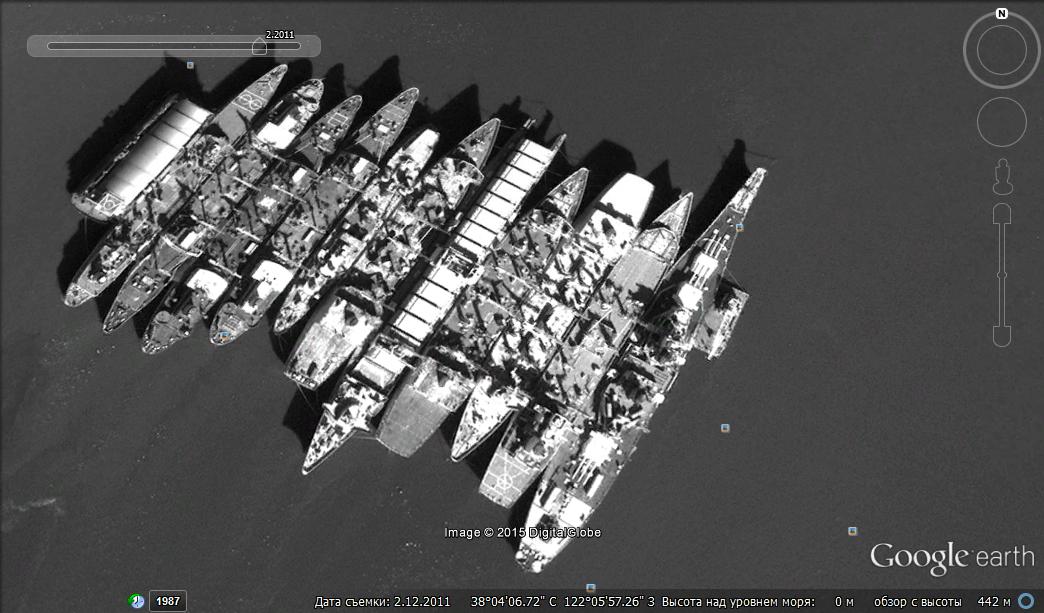Zoom out with the slider's bottom end
Image resolution: width=1044 pixels, height=613 pixels.
click(1002, 336)
